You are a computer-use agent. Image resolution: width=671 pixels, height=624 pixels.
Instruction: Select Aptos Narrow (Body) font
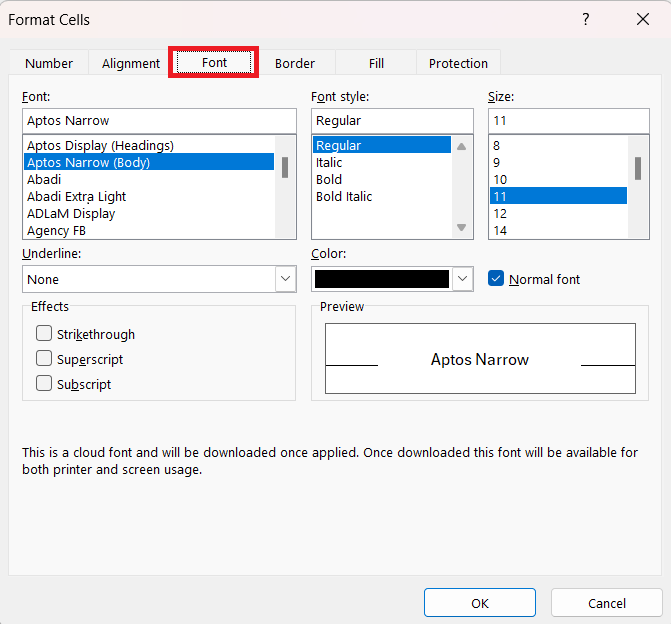pyautogui.click(x=149, y=163)
